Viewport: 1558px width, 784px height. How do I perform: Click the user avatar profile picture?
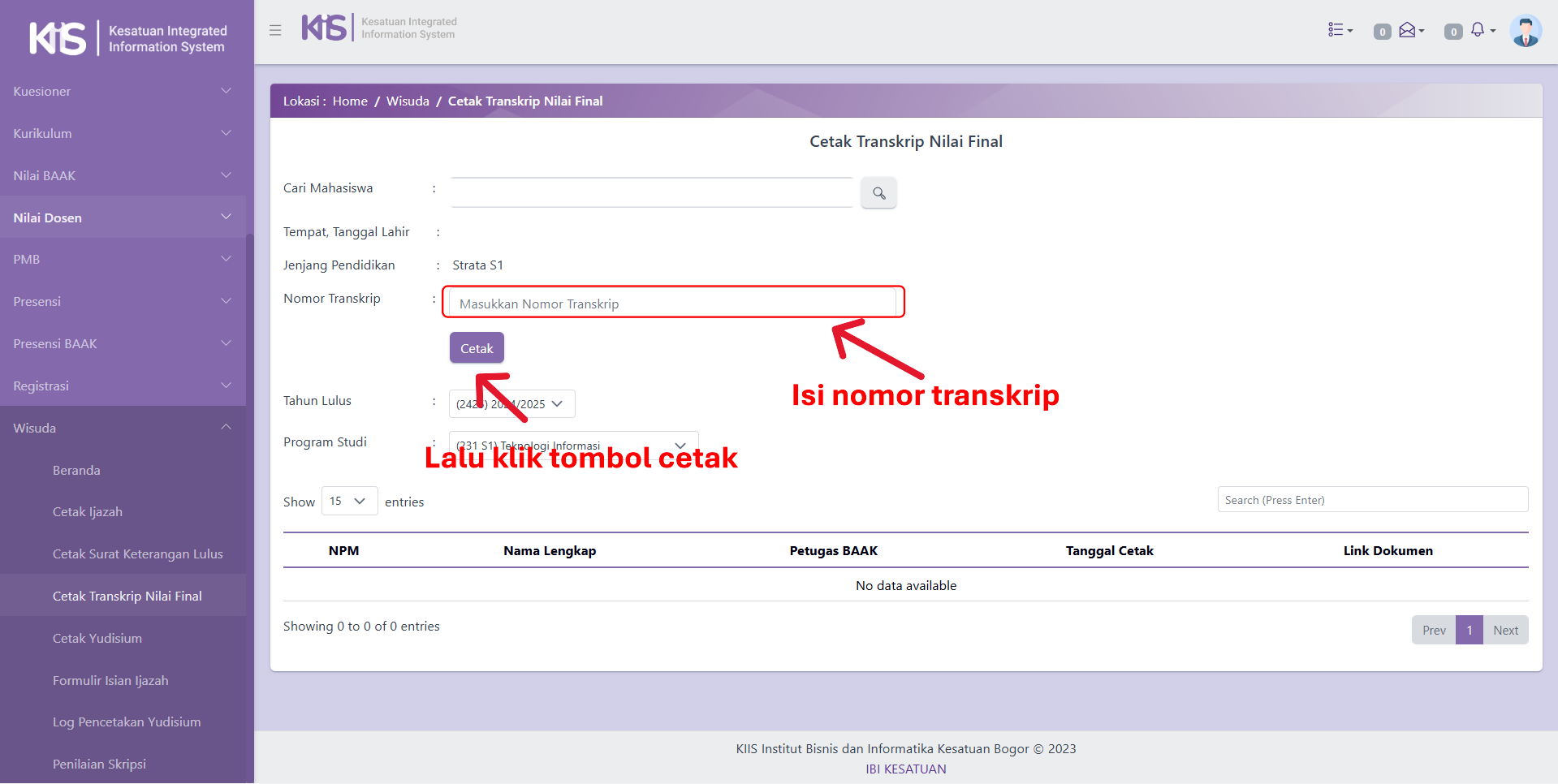tap(1525, 32)
